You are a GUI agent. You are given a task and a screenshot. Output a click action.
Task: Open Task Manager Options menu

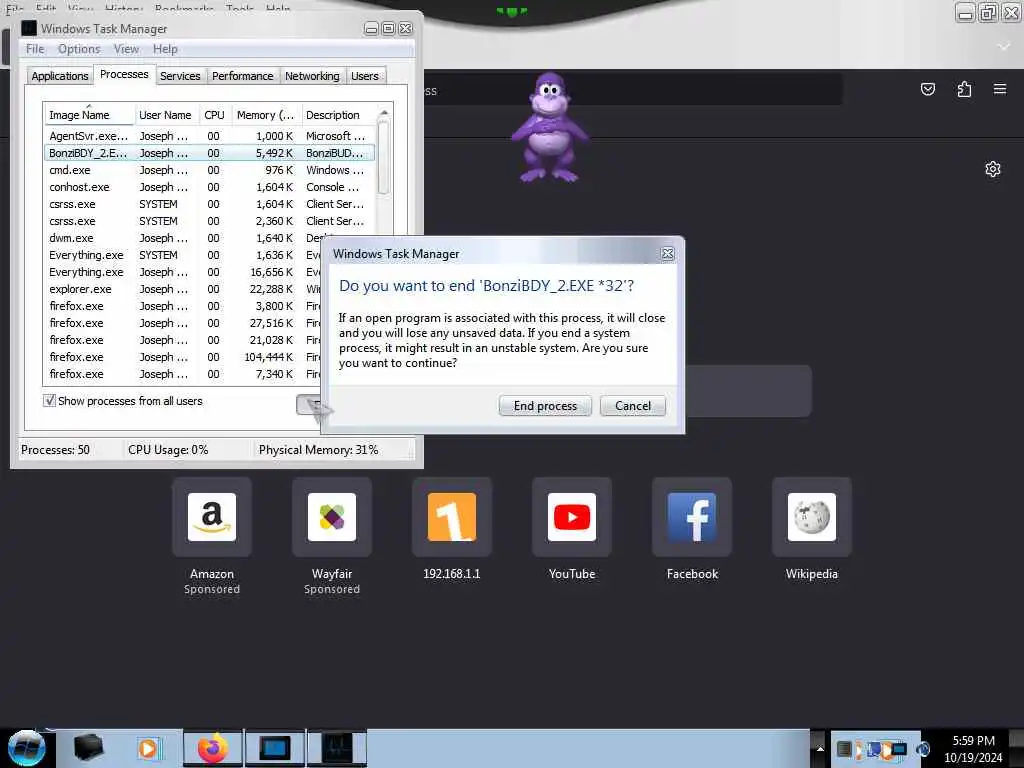pyautogui.click(x=79, y=49)
